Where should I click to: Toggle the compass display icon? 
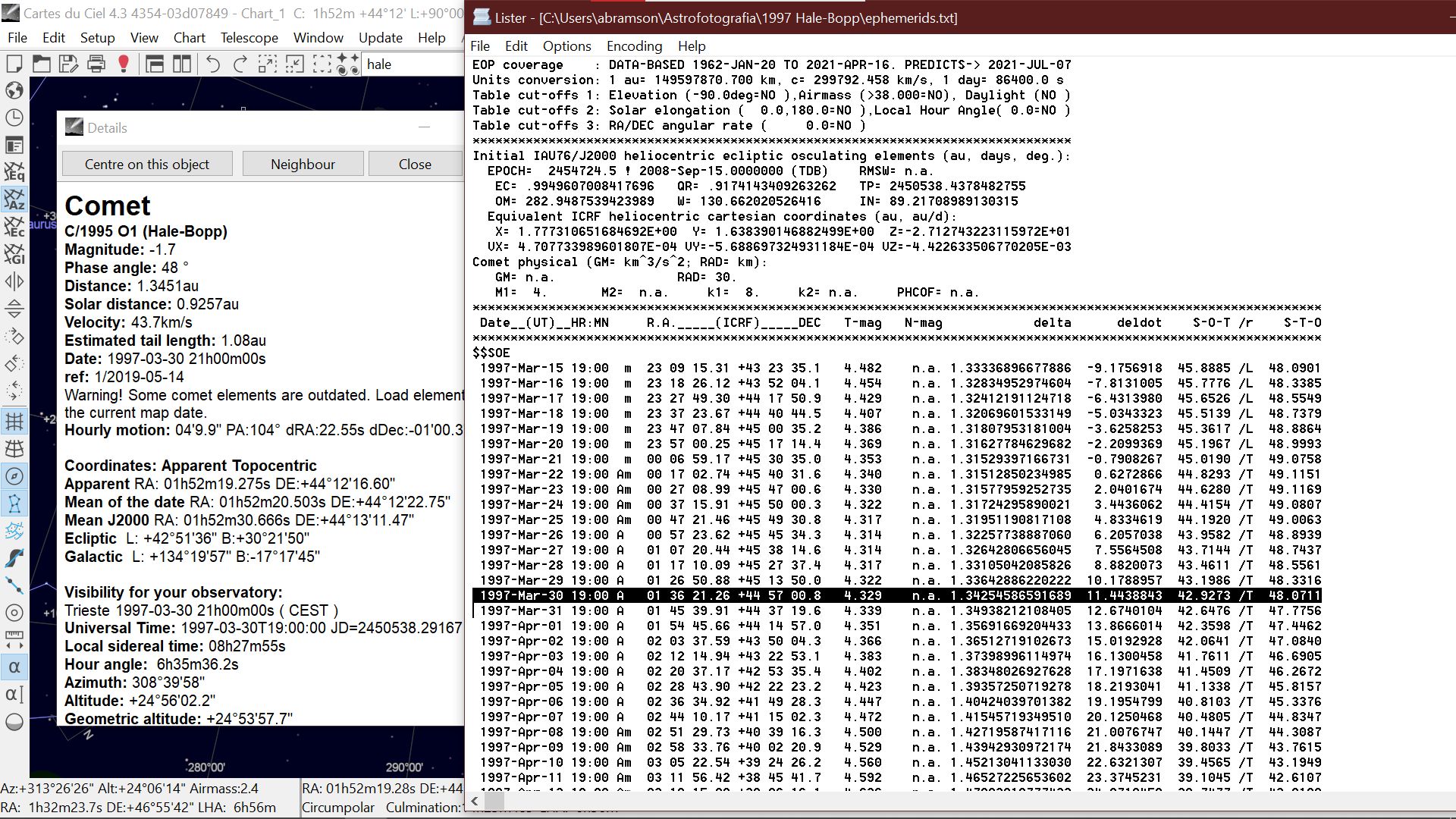pos(14,475)
